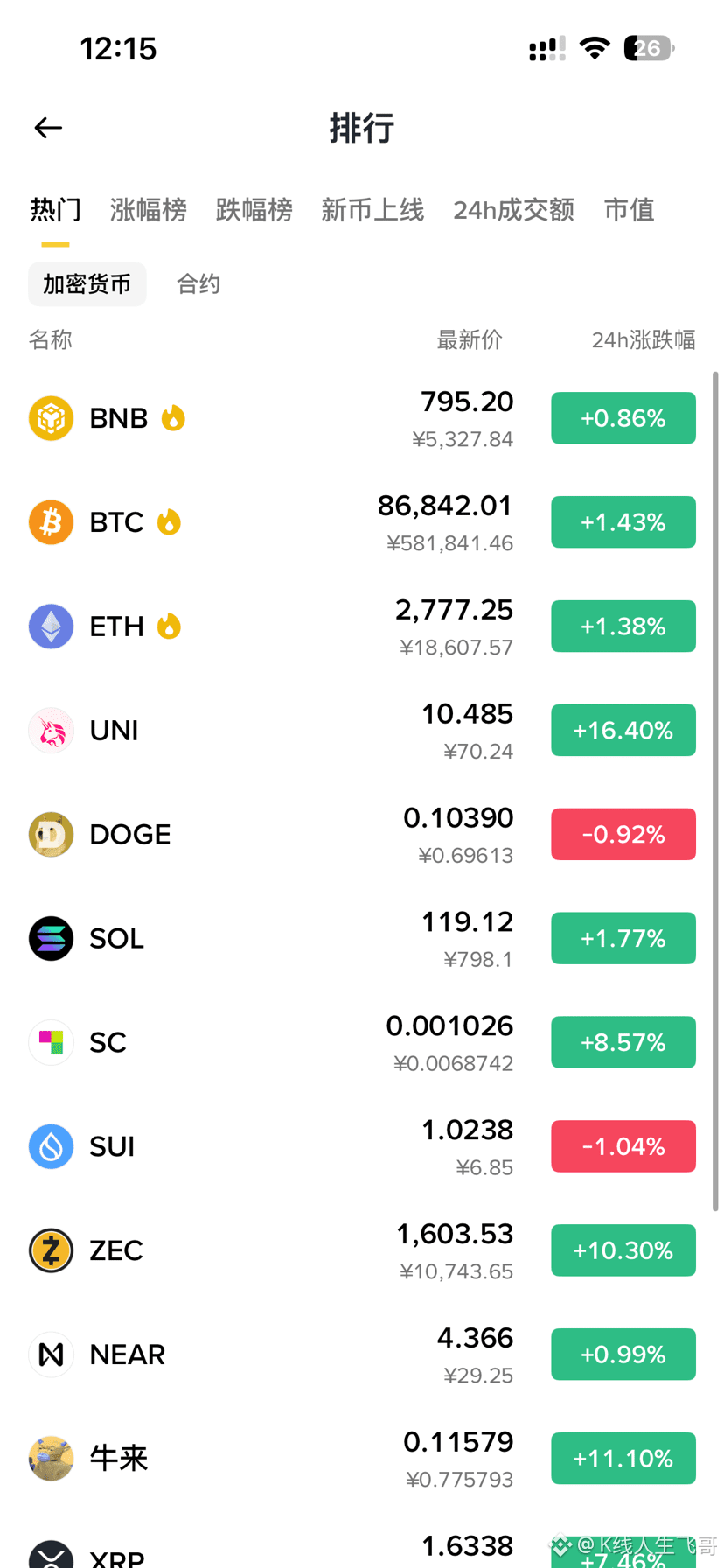Viewport: 724px width, 1568px height.
Task: Switch to the 合约 filter
Action: [198, 284]
